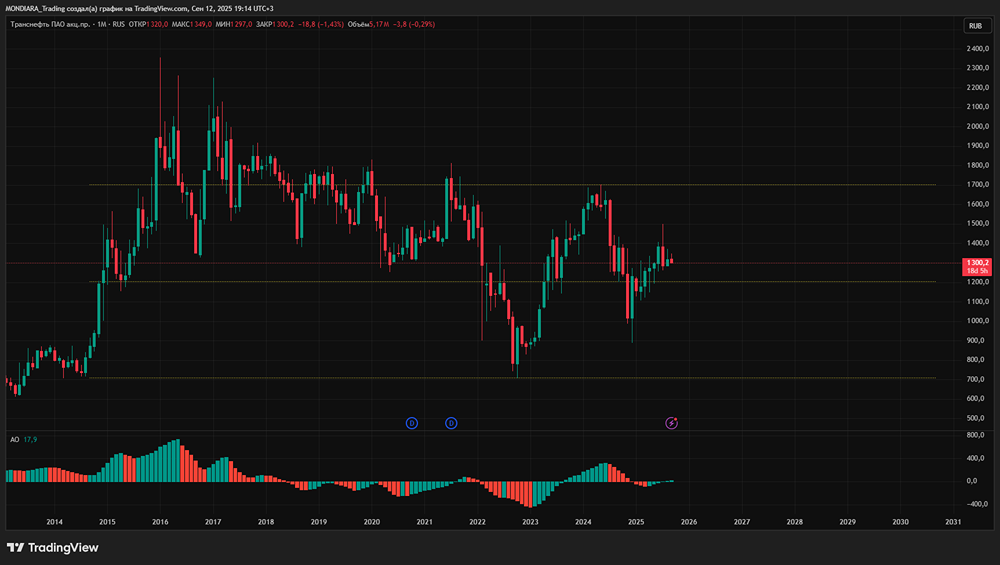Click the 2025 label on time axis
The height and width of the screenshot is (565, 1000).
pos(636,522)
